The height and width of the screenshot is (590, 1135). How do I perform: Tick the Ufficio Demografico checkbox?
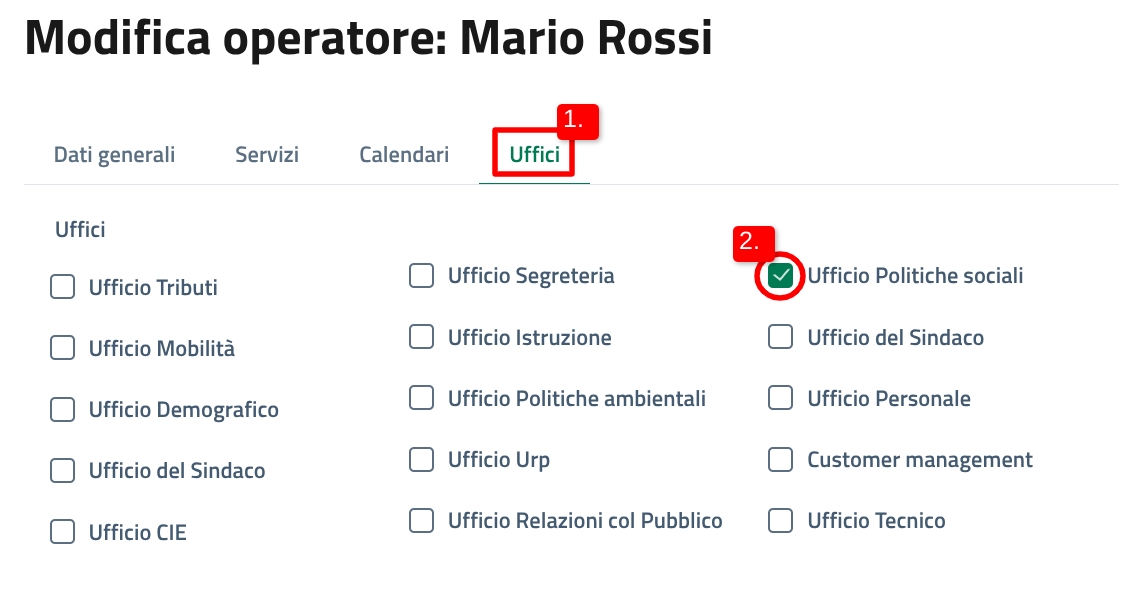coord(63,410)
